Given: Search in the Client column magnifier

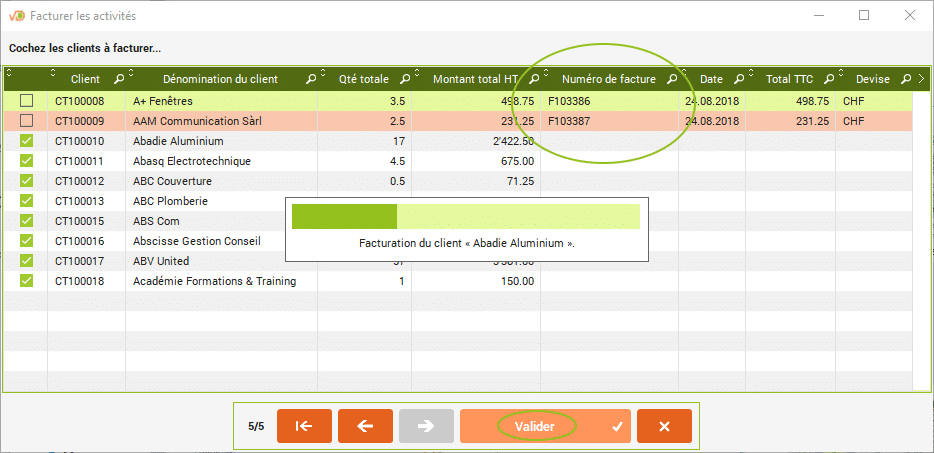Looking at the screenshot, I should pos(119,79).
